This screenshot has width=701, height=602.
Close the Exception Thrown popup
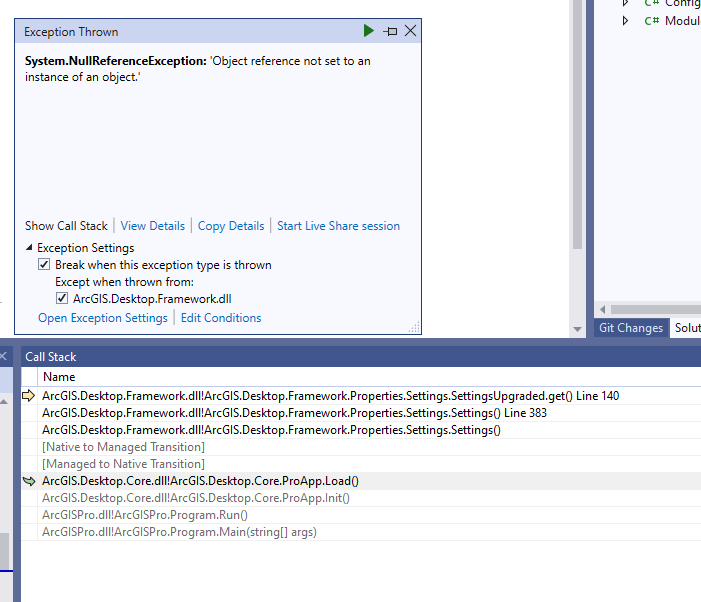pos(410,31)
